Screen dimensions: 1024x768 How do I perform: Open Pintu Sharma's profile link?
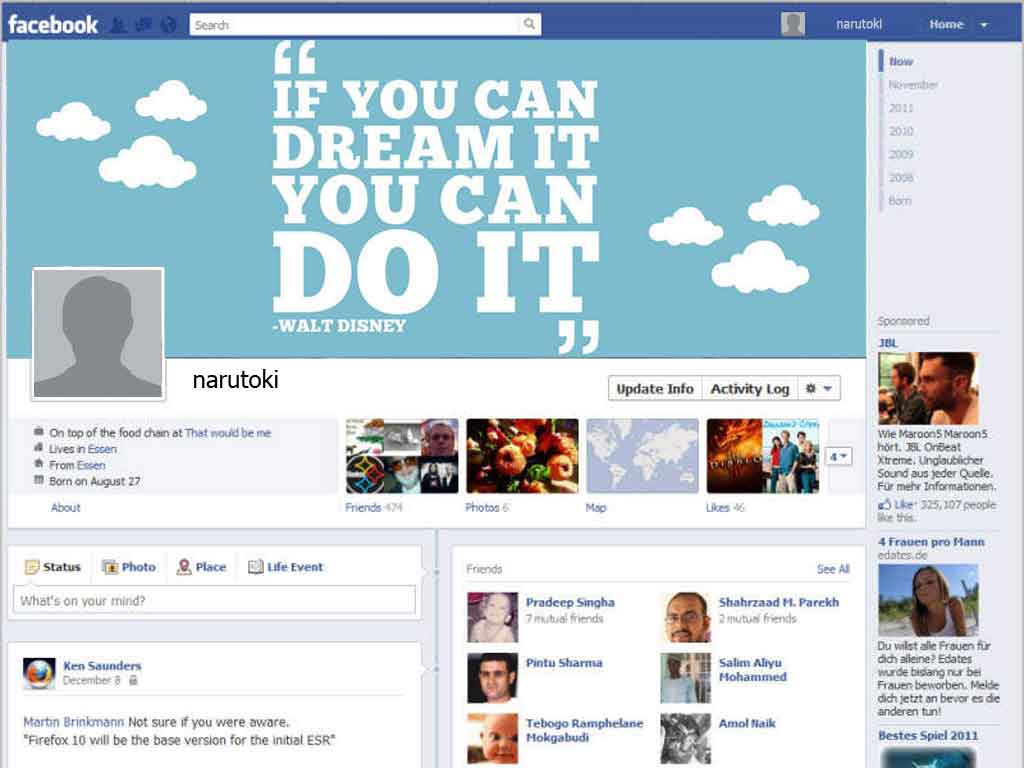coord(564,663)
